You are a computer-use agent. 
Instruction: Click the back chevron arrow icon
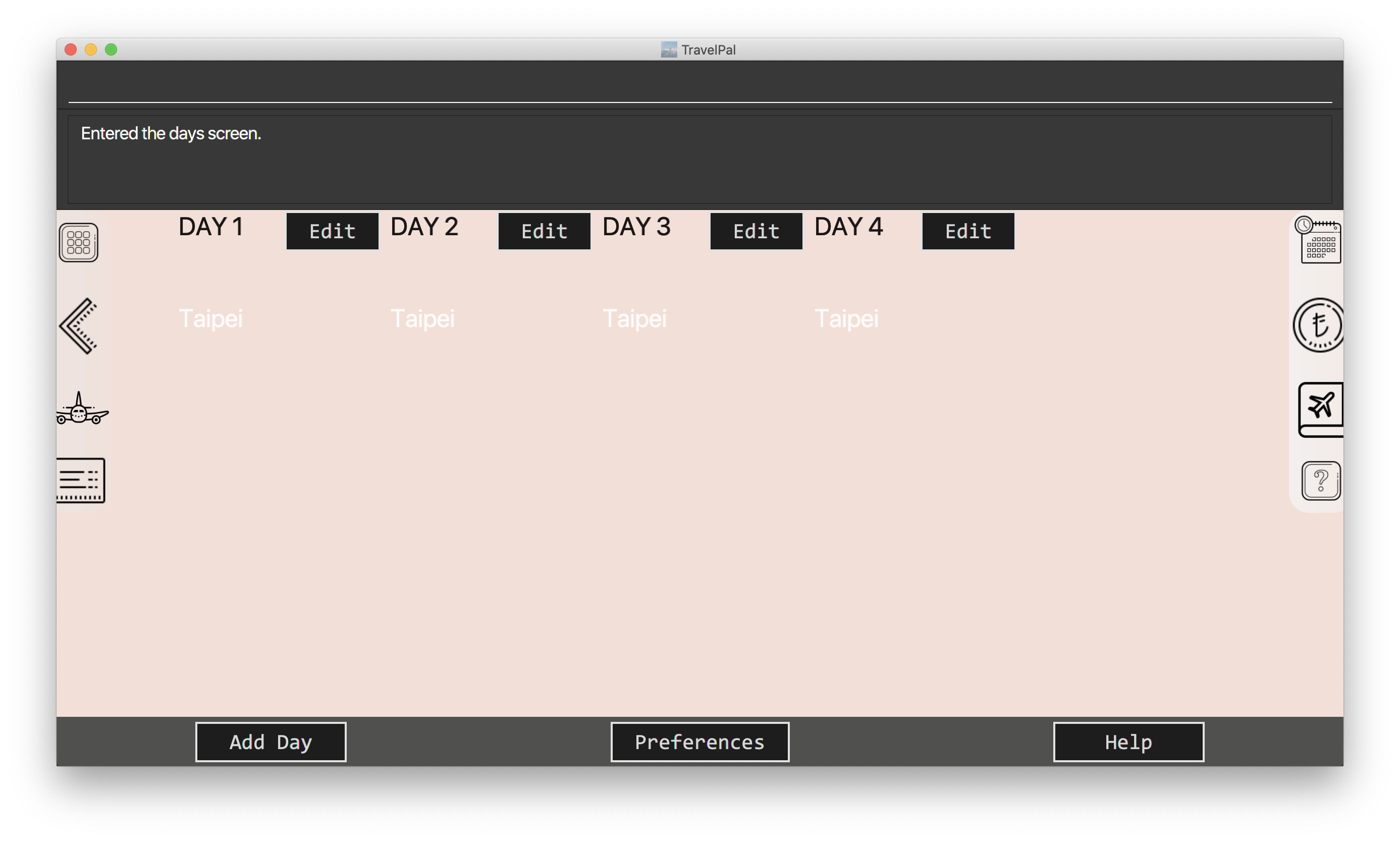(x=79, y=326)
